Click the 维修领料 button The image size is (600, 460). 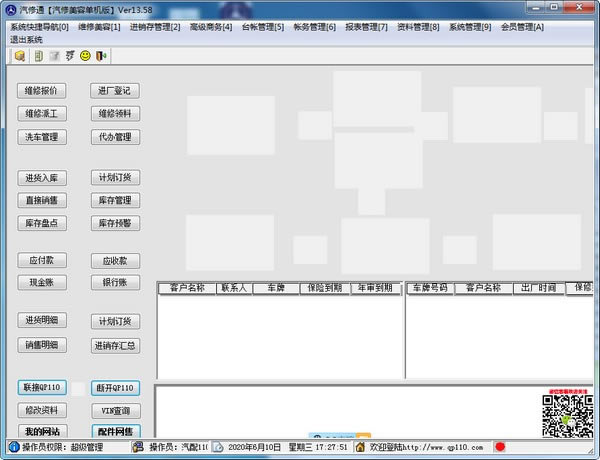click(116, 114)
